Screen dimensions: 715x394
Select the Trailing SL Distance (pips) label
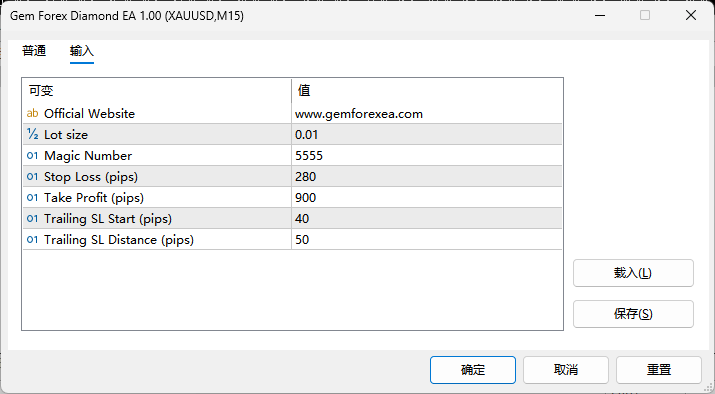[x=119, y=240]
